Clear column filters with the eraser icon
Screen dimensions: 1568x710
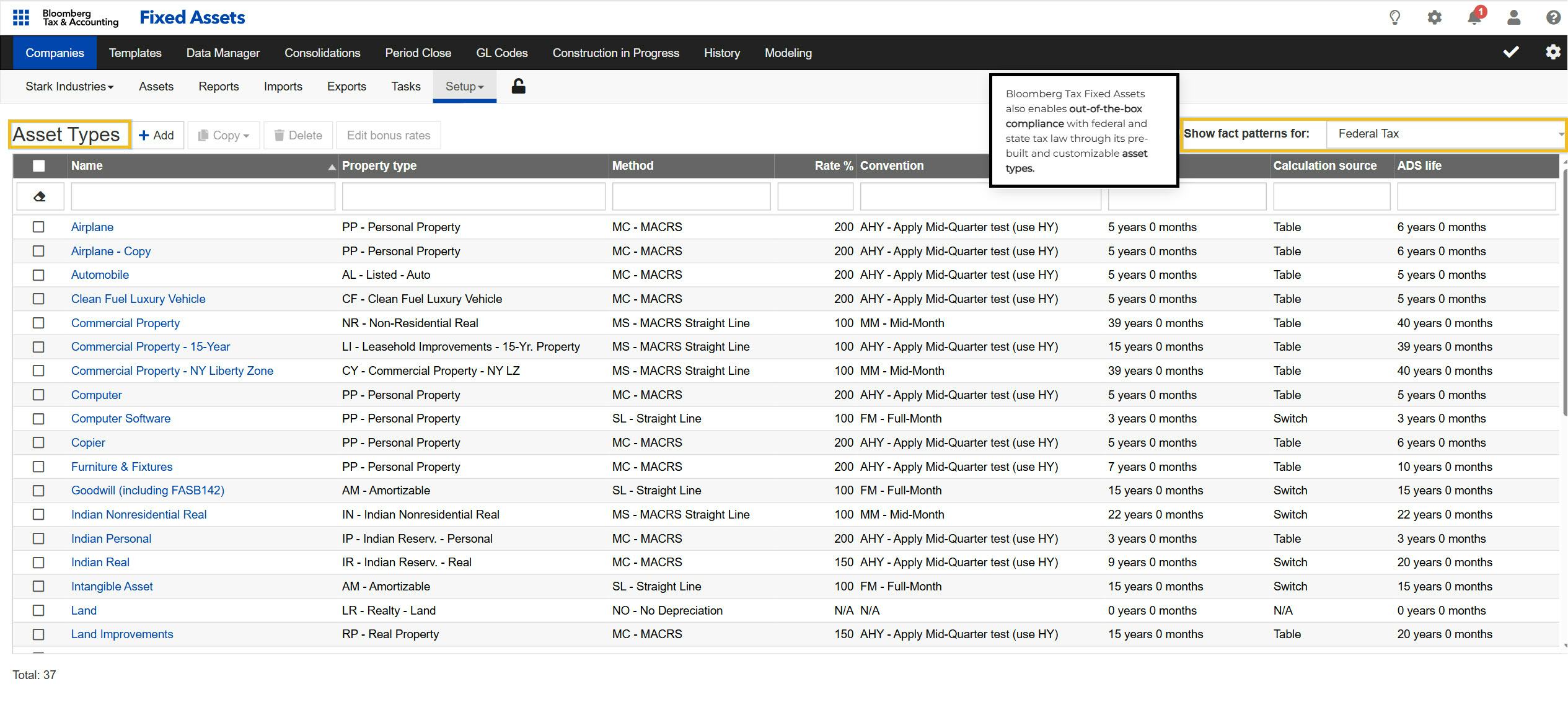pyautogui.click(x=40, y=196)
